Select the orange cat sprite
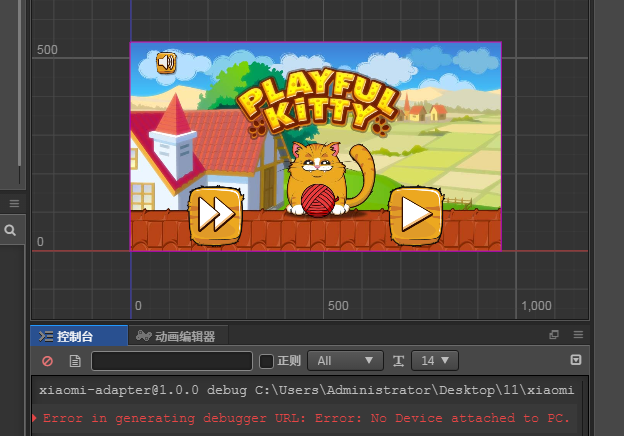 pyautogui.click(x=324, y=179)
